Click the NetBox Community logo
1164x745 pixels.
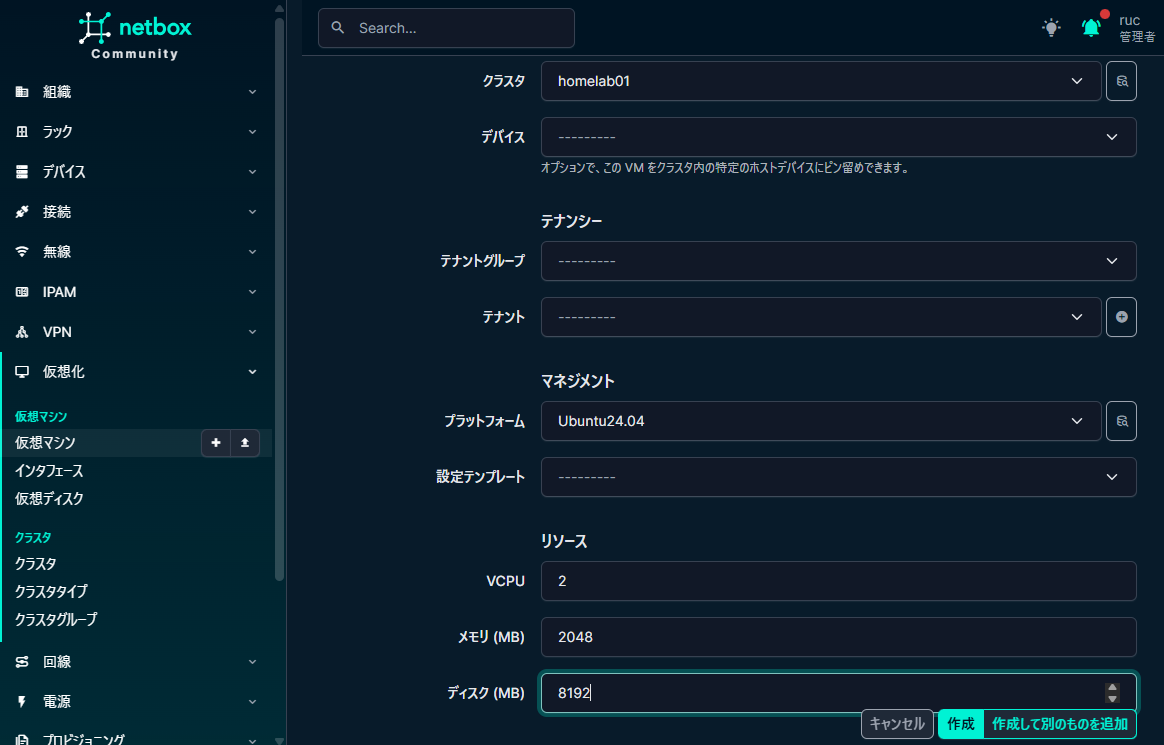coord(135,36)
